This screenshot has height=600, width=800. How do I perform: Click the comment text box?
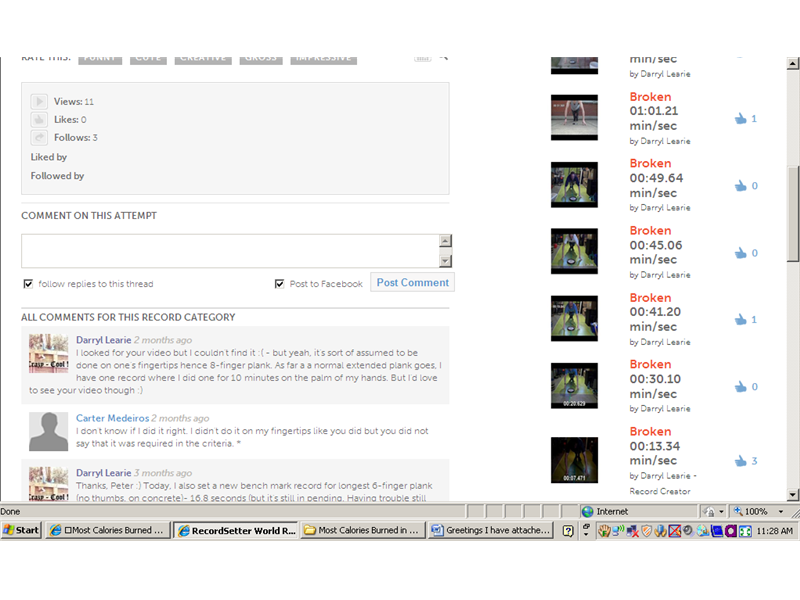(x=230, y=251)
